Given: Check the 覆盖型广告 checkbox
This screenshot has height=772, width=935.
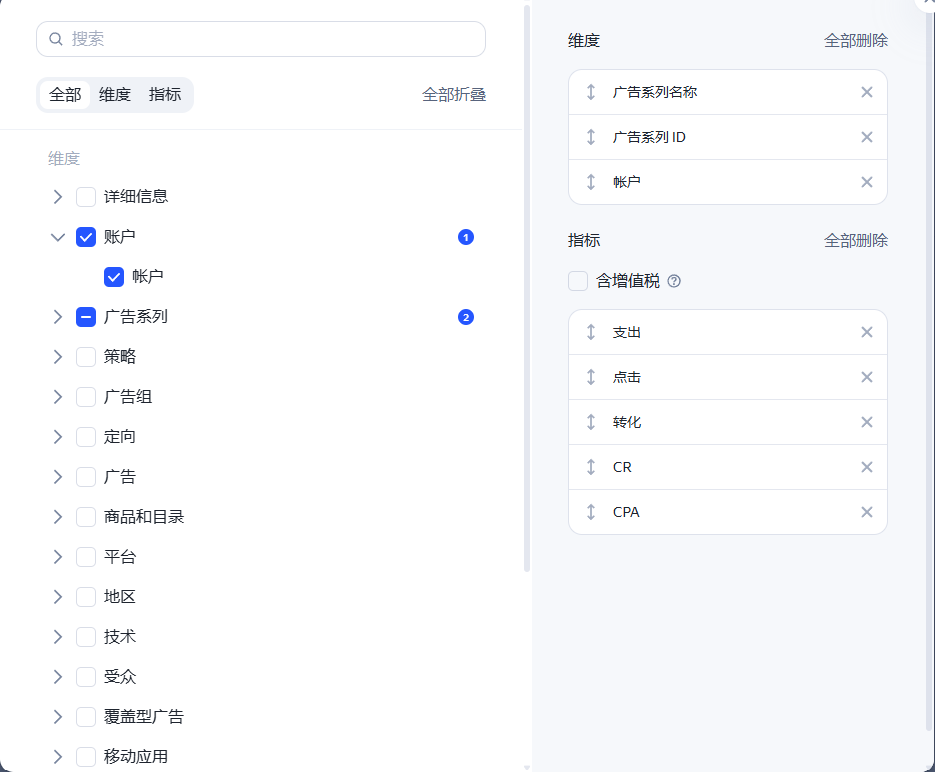Looking at the screenshot, I should 86,717.
